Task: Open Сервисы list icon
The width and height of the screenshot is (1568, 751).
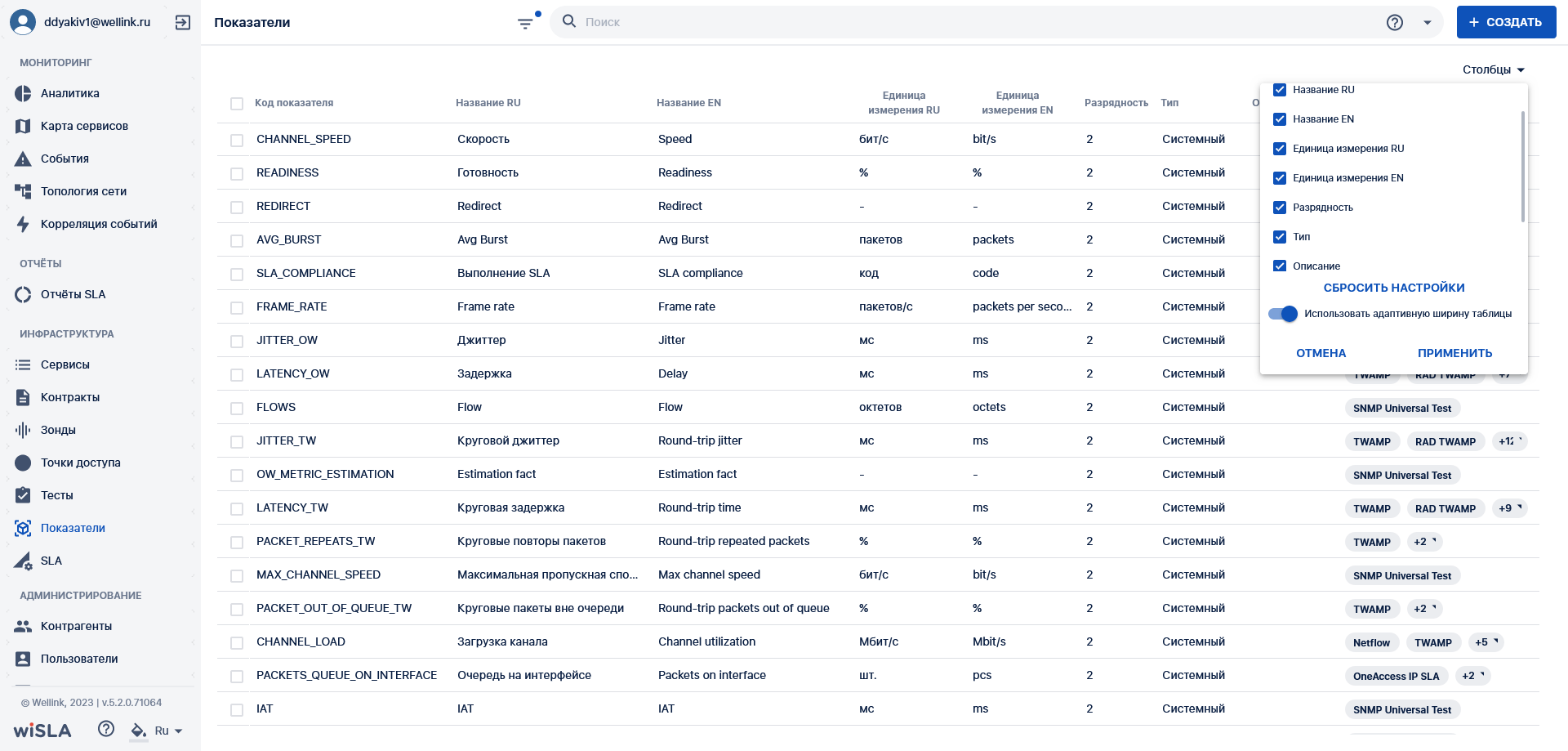Action: click(23, 364)
